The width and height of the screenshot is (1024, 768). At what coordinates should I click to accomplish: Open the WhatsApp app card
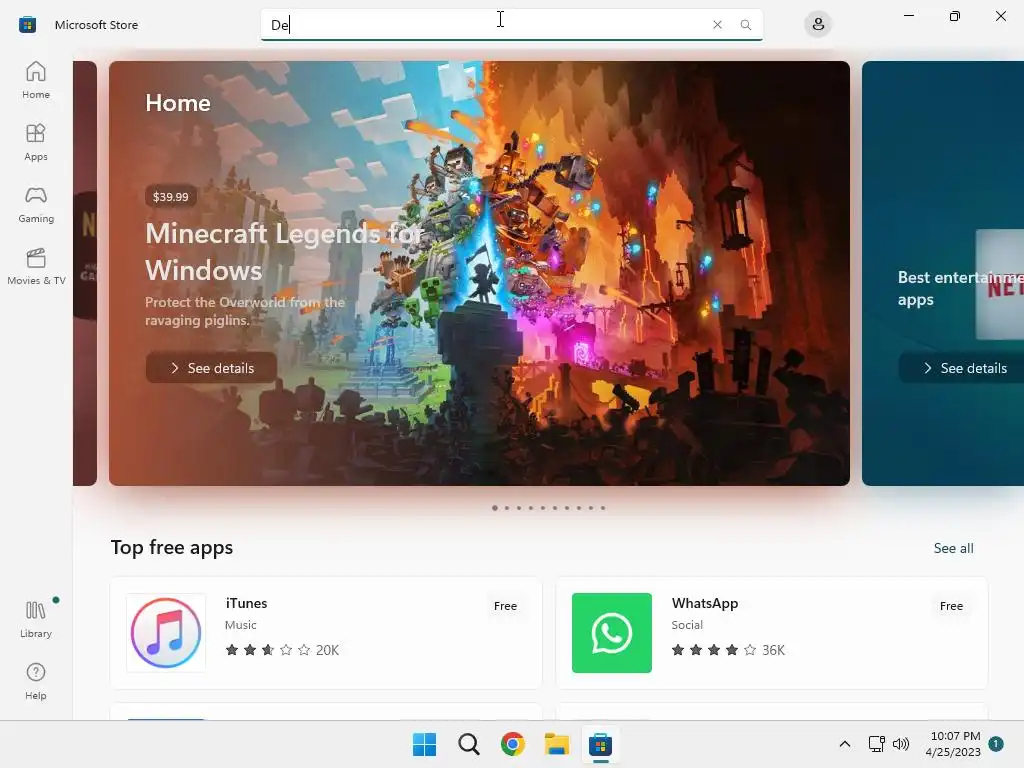click(x=772, y=633)
